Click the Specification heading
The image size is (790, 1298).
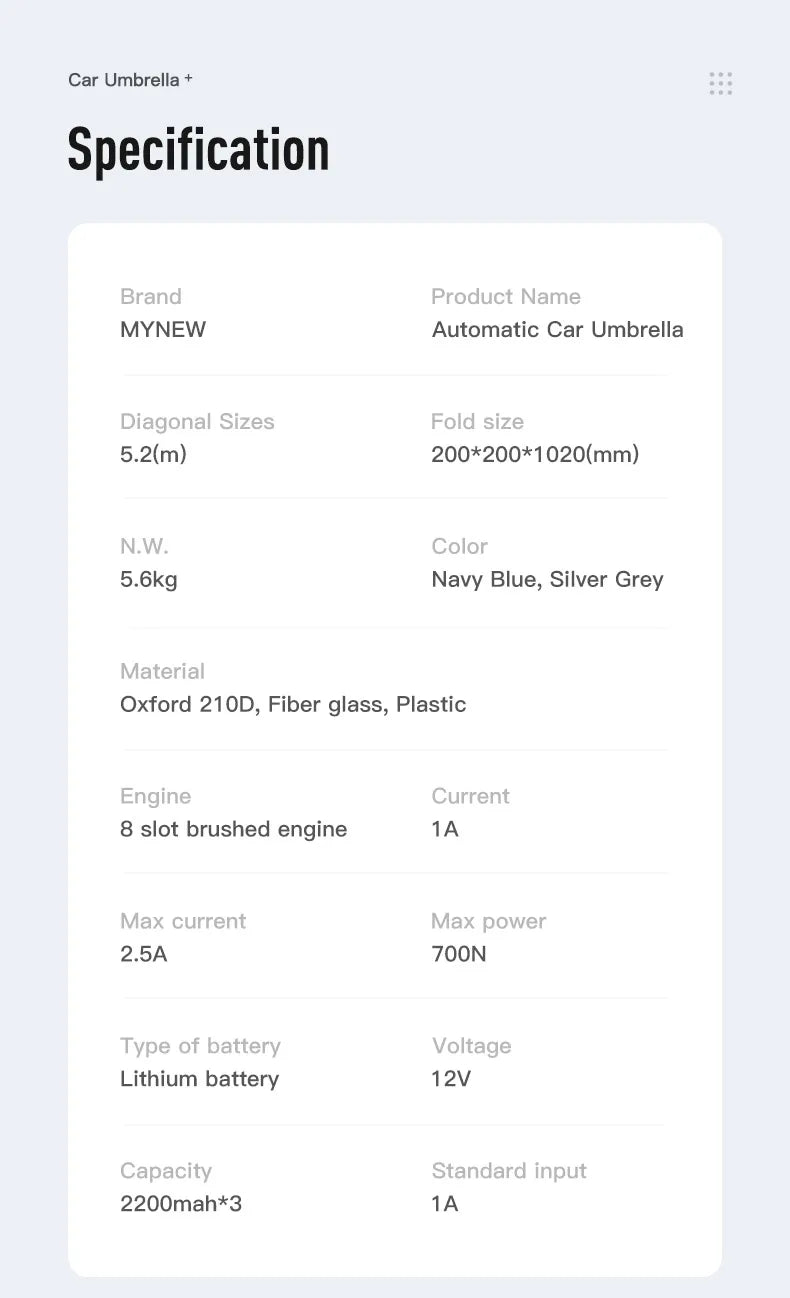point(198,151)
